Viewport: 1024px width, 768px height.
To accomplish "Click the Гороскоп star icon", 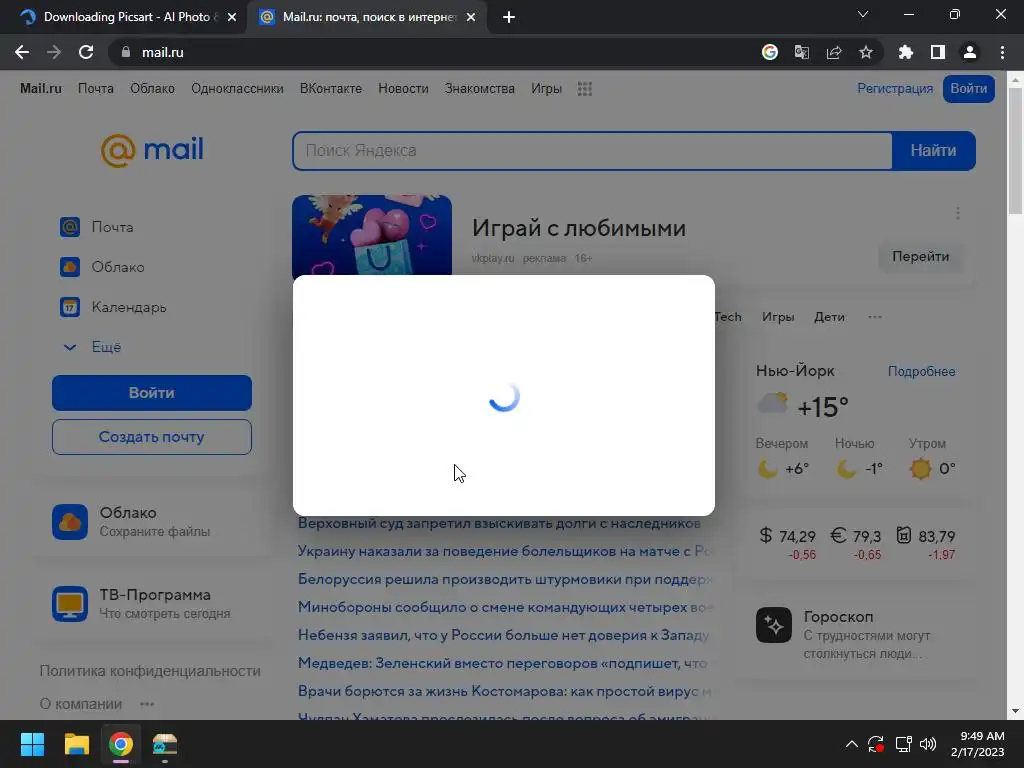I will tap(774, 625).
